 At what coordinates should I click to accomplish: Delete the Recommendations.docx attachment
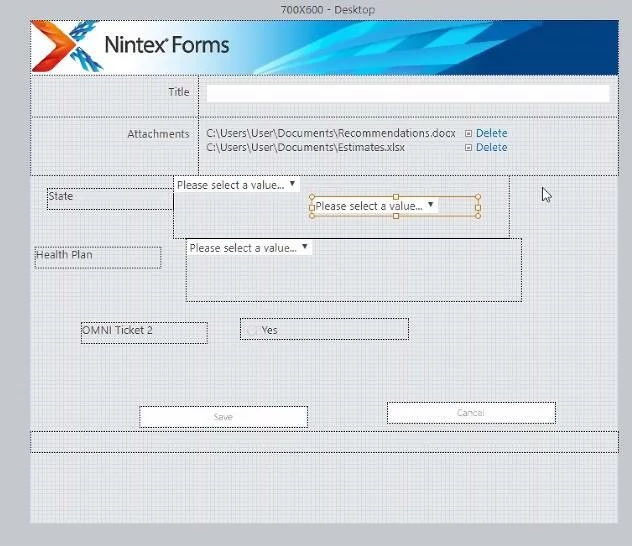(x=491, y=133)
